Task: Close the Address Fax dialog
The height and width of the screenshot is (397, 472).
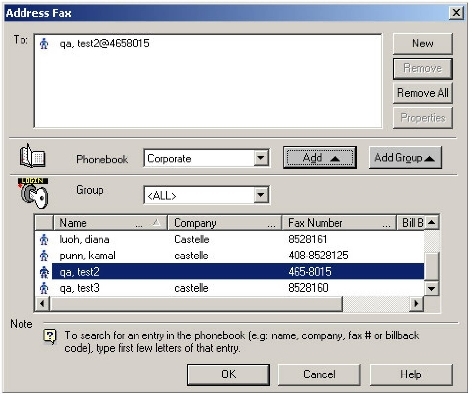Action: 456,13
